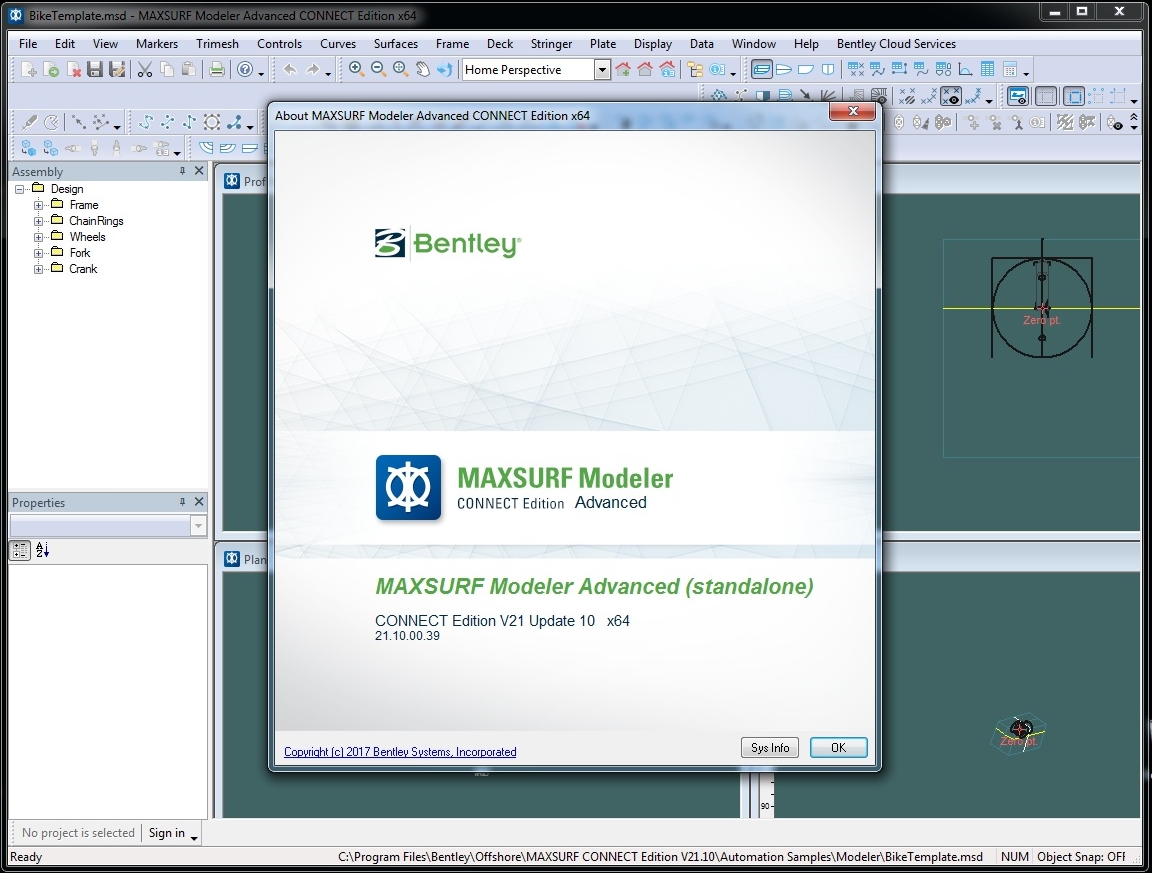1152x873 pixels.
Task: Toggle the Perspective view window button
Action: [762, 69]
